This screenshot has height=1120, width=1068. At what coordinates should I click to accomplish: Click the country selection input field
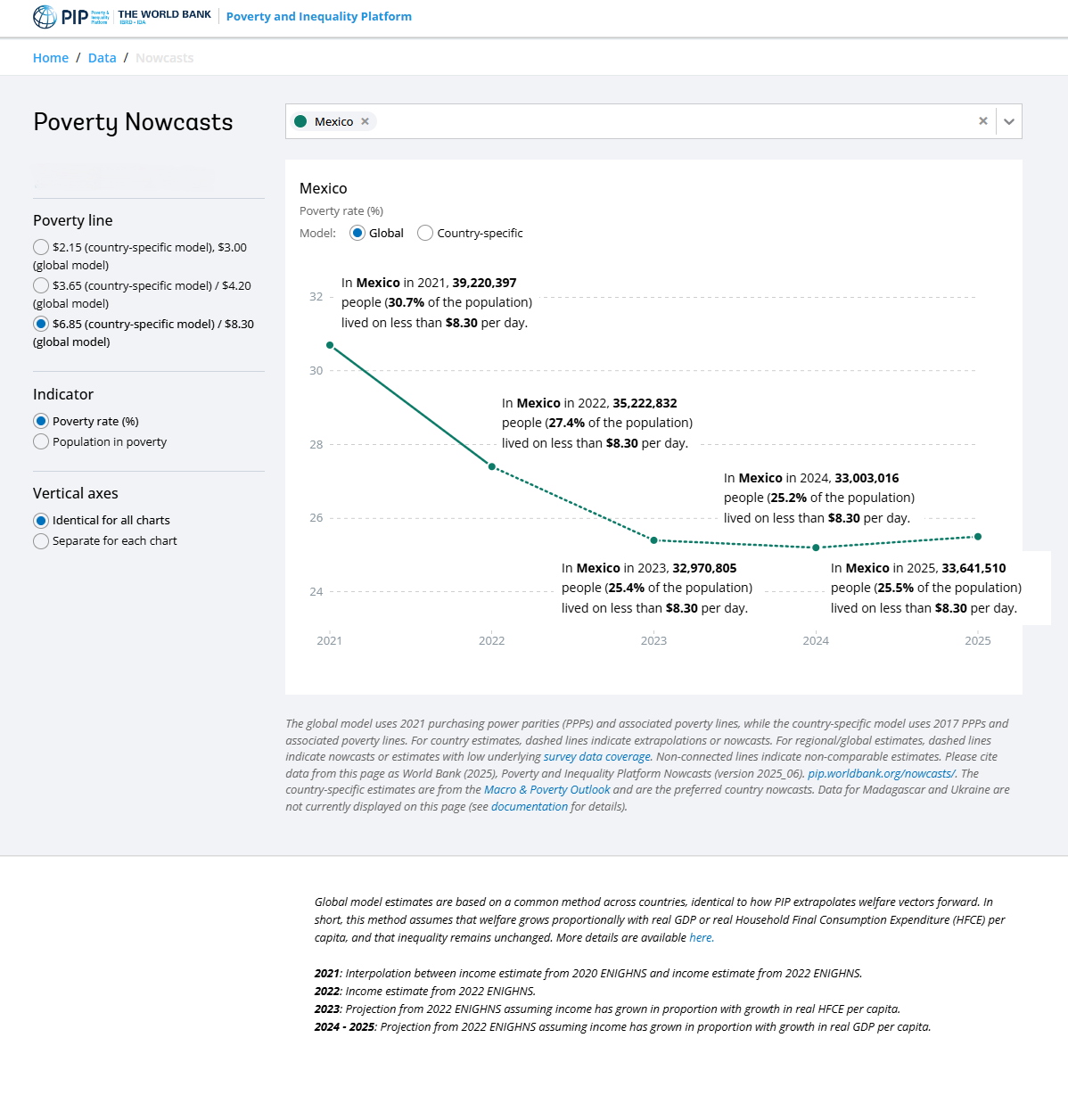[624, 120]
